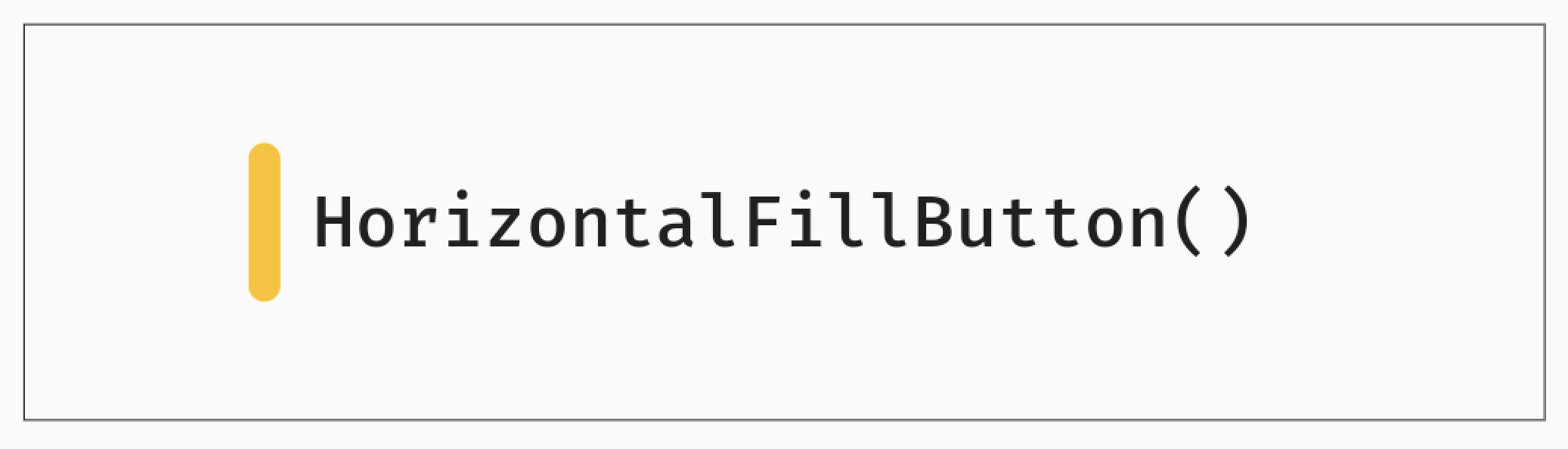Viewport: 1568px width, 449px height.
Task: Click empty space left of the yellow bar
Action: 136,222
